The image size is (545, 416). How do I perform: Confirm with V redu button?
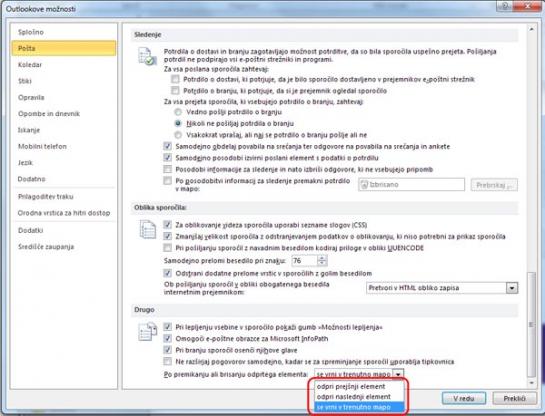[x=464, y=399]
